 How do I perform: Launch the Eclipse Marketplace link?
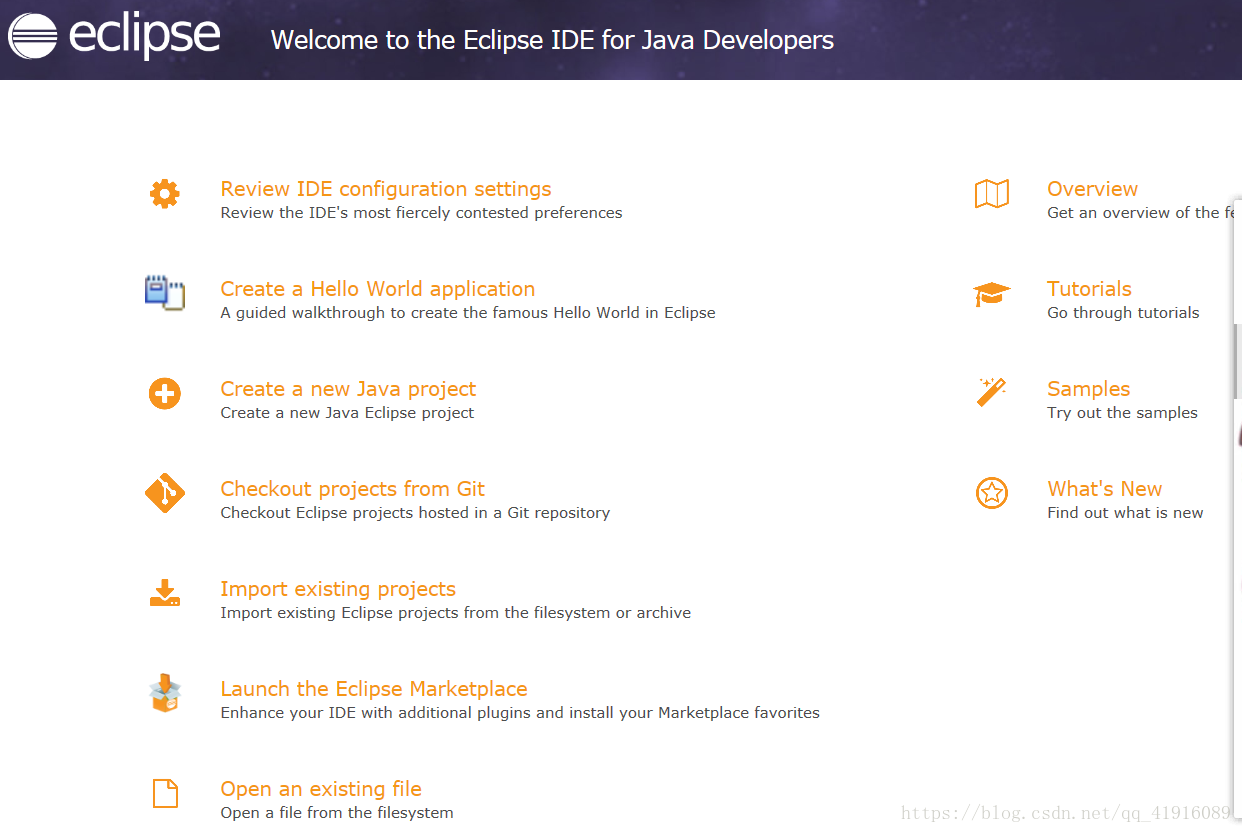pos(374,689)
